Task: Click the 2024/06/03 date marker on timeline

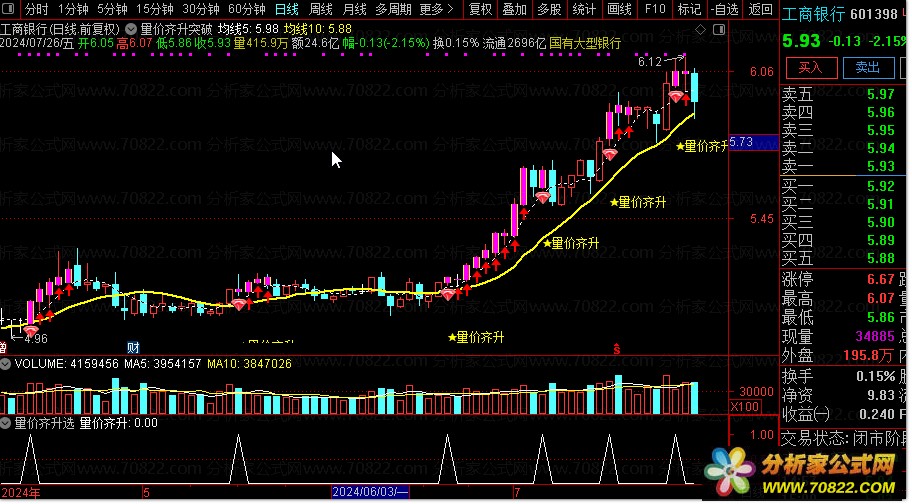Action: 370,493
